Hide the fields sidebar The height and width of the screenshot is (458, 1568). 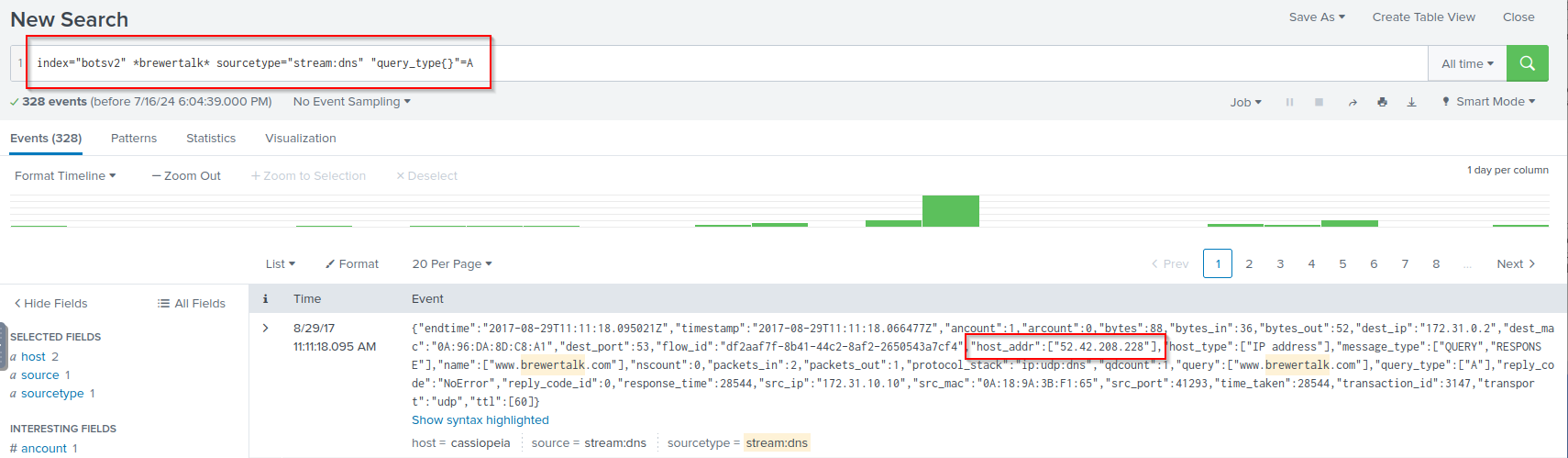[x=50, y=304]
